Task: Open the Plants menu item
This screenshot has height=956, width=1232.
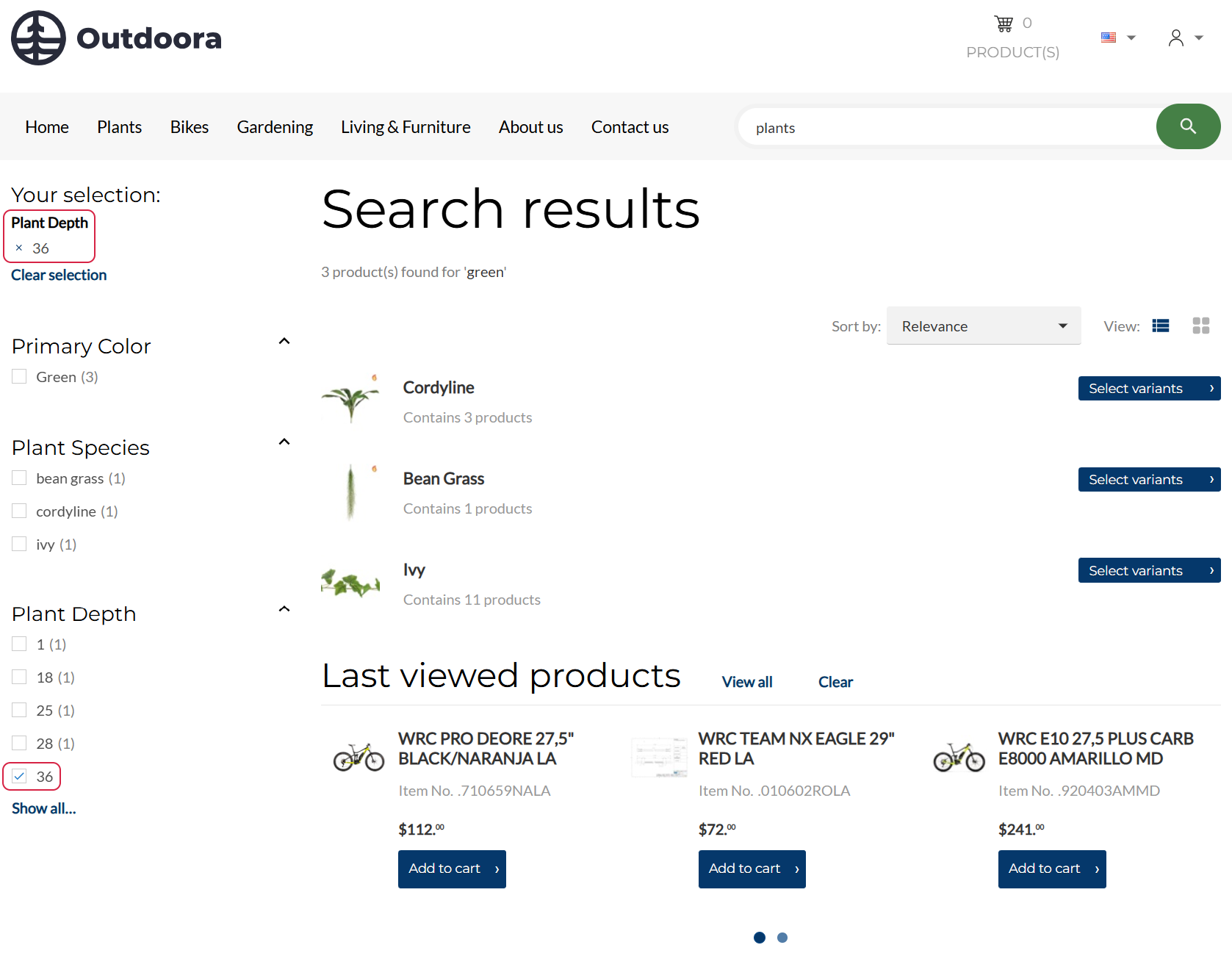Action: pos(119,127)
